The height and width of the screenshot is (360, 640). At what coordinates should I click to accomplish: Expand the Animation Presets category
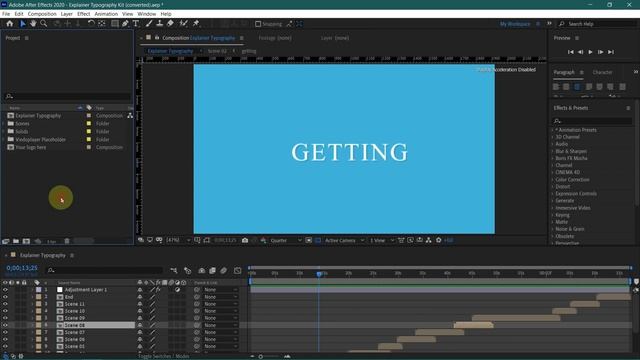[553, 130]
